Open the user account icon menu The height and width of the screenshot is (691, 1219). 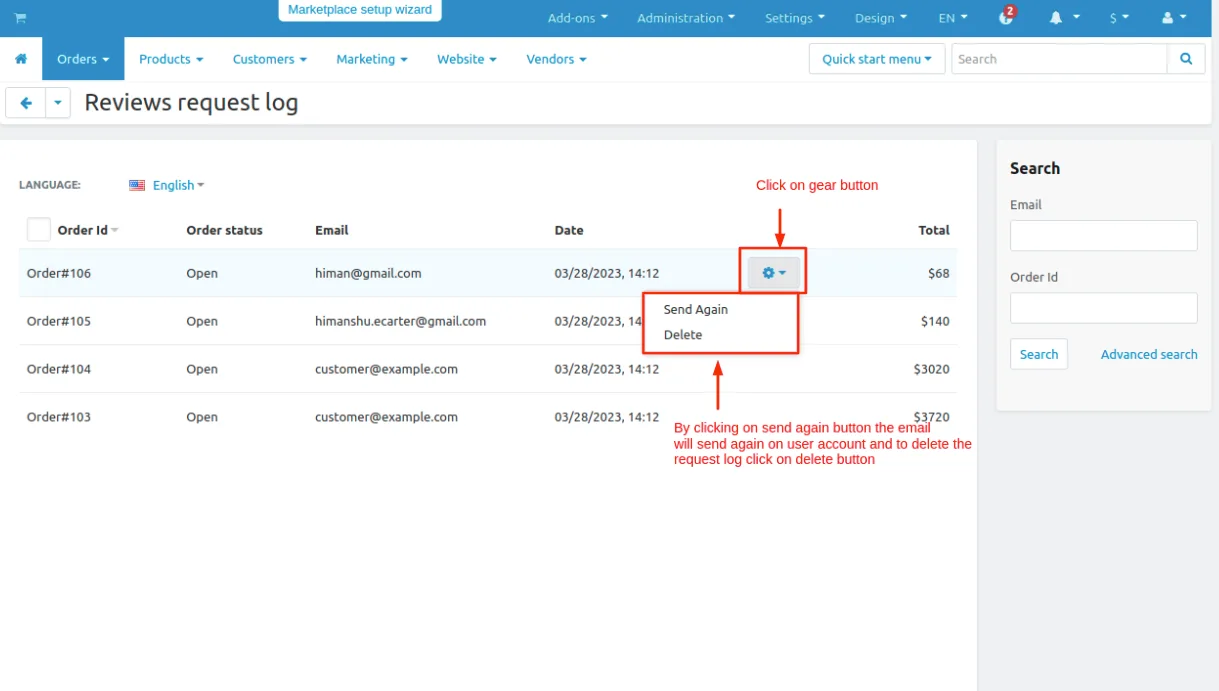tap(1174, 18)
